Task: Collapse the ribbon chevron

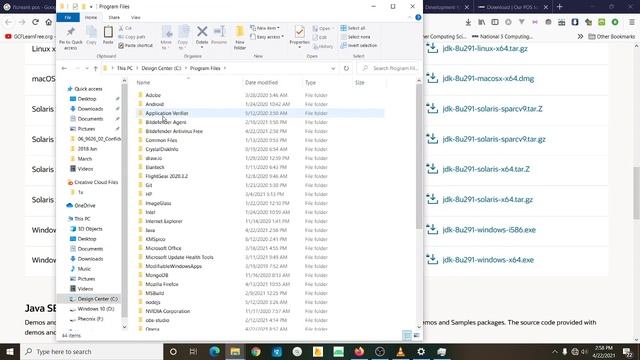Action: pos(409,18)
